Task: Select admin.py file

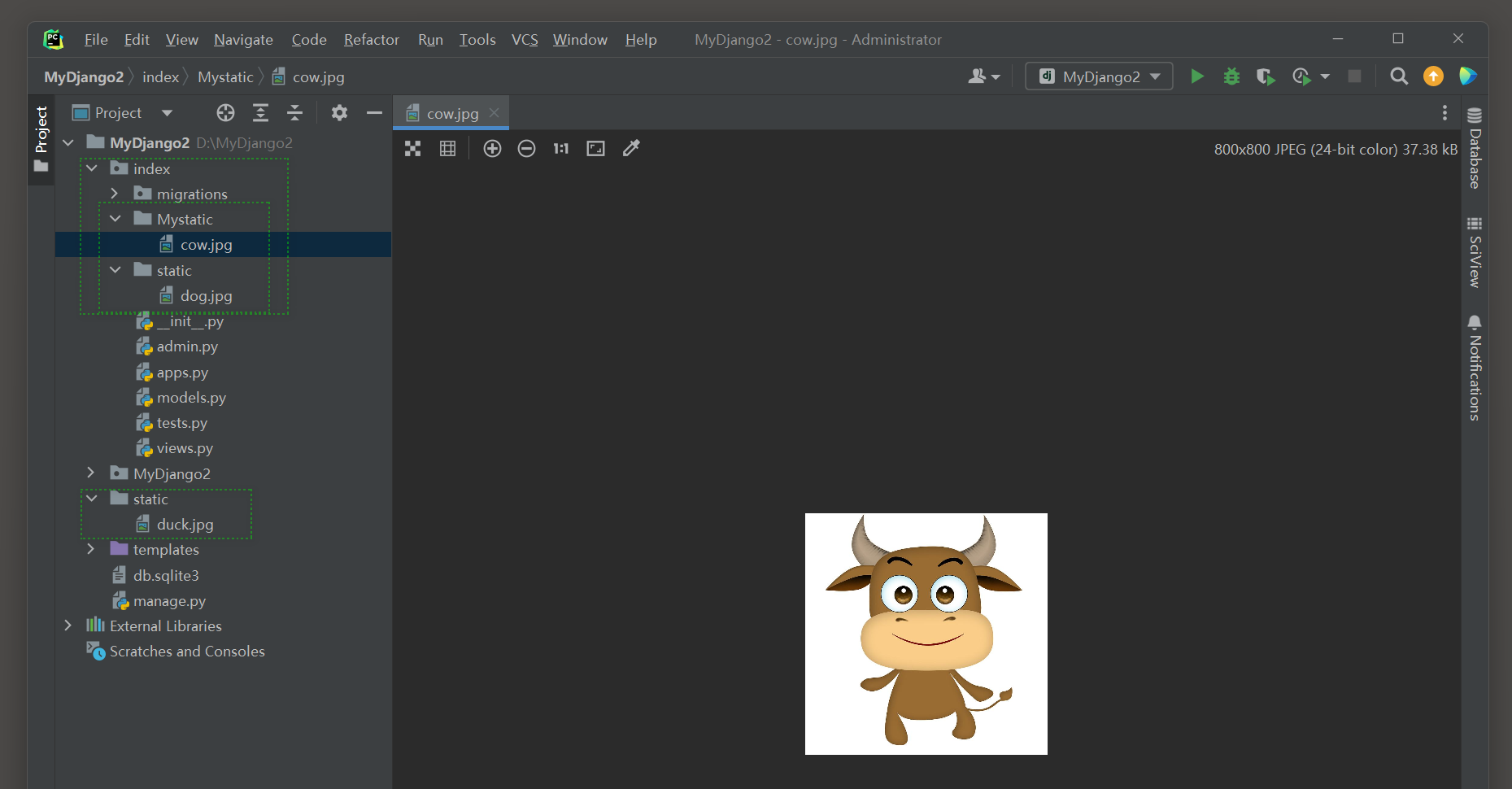Action: [187, 347]
